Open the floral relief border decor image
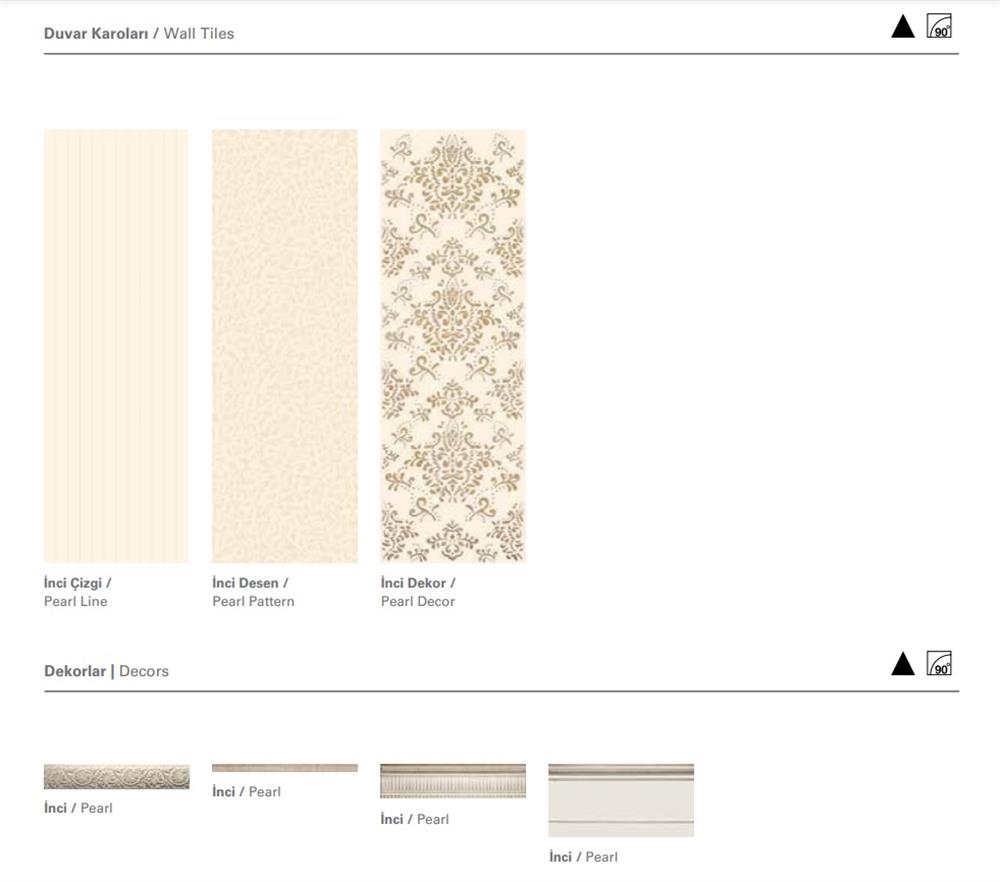The width and height of the screenshot is (1000, 883). (116, 777)
